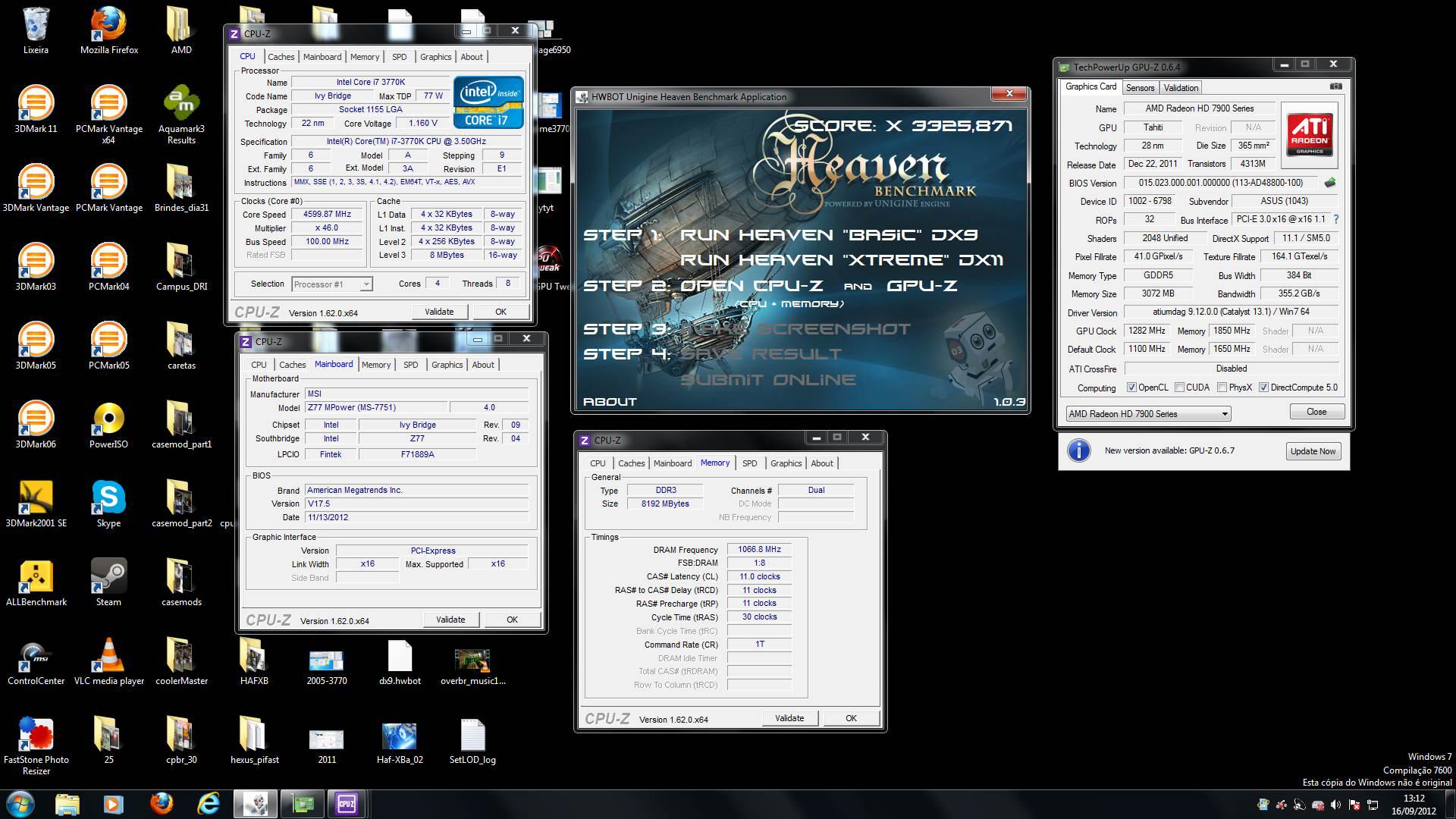Open FastStone Photo Resizer icon
1456x819 pixels.
[x=36, y=746]
